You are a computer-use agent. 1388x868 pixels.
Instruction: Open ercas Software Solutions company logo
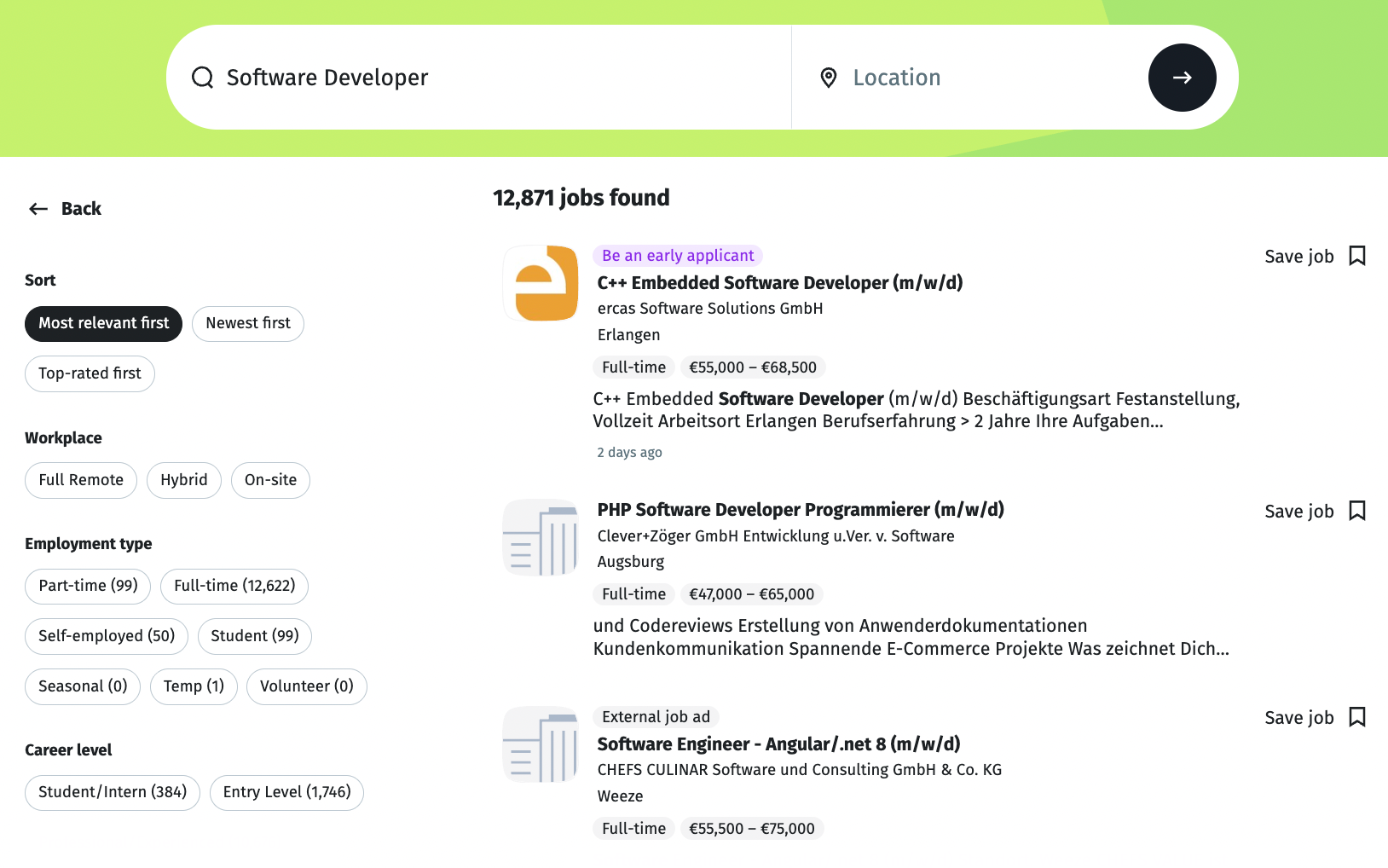click(x=541, y=283)
